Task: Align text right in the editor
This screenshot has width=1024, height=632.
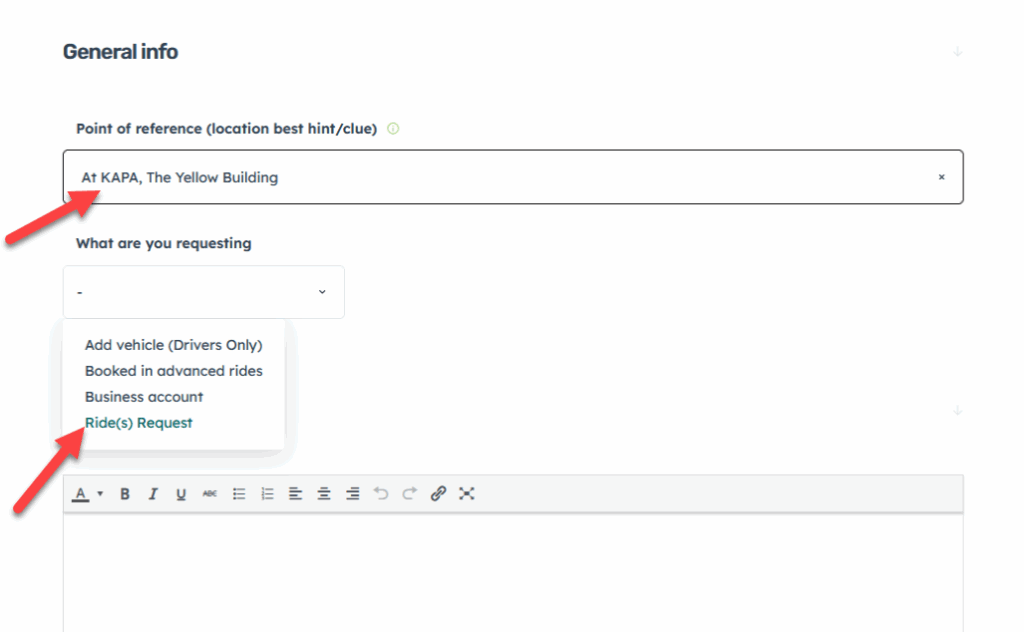Action: [x=352, y=494]
